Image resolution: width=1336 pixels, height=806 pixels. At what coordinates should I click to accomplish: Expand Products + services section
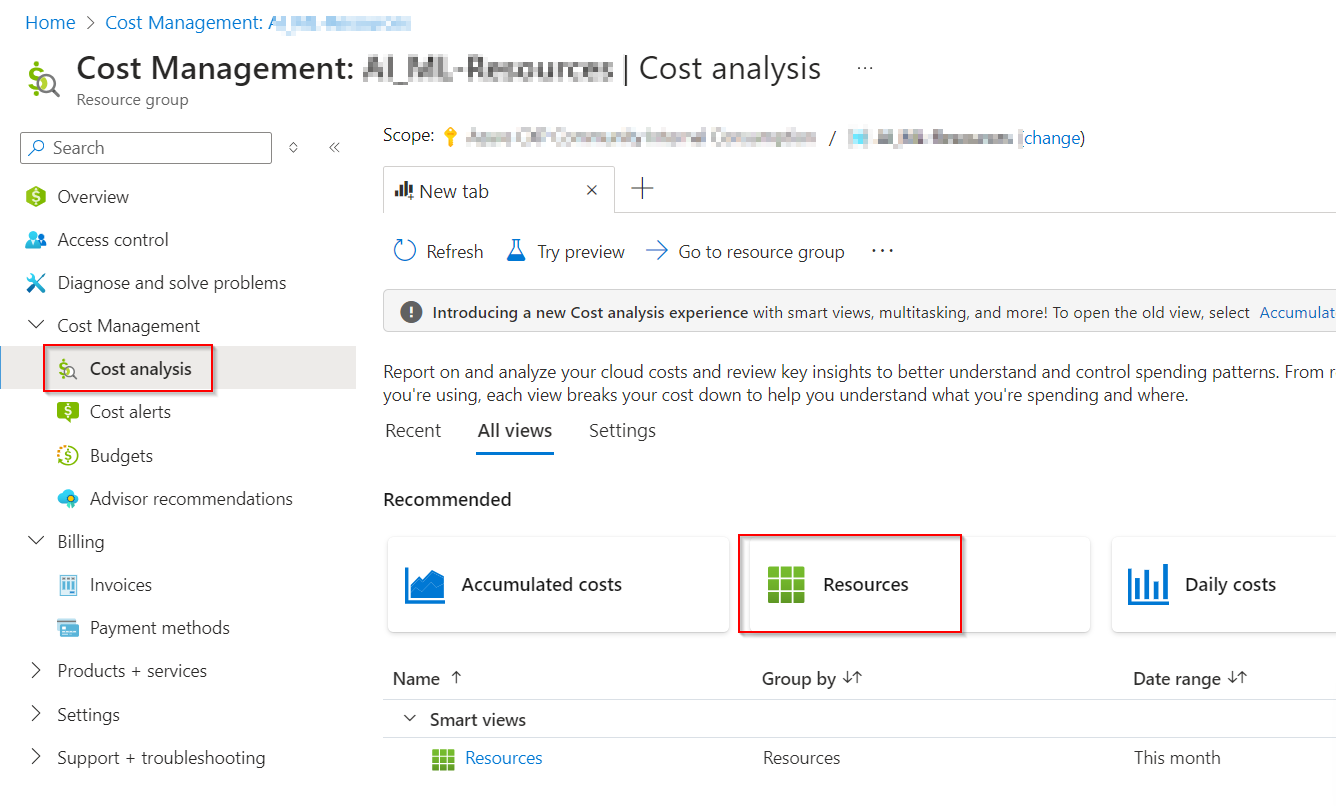pos(37,671)
